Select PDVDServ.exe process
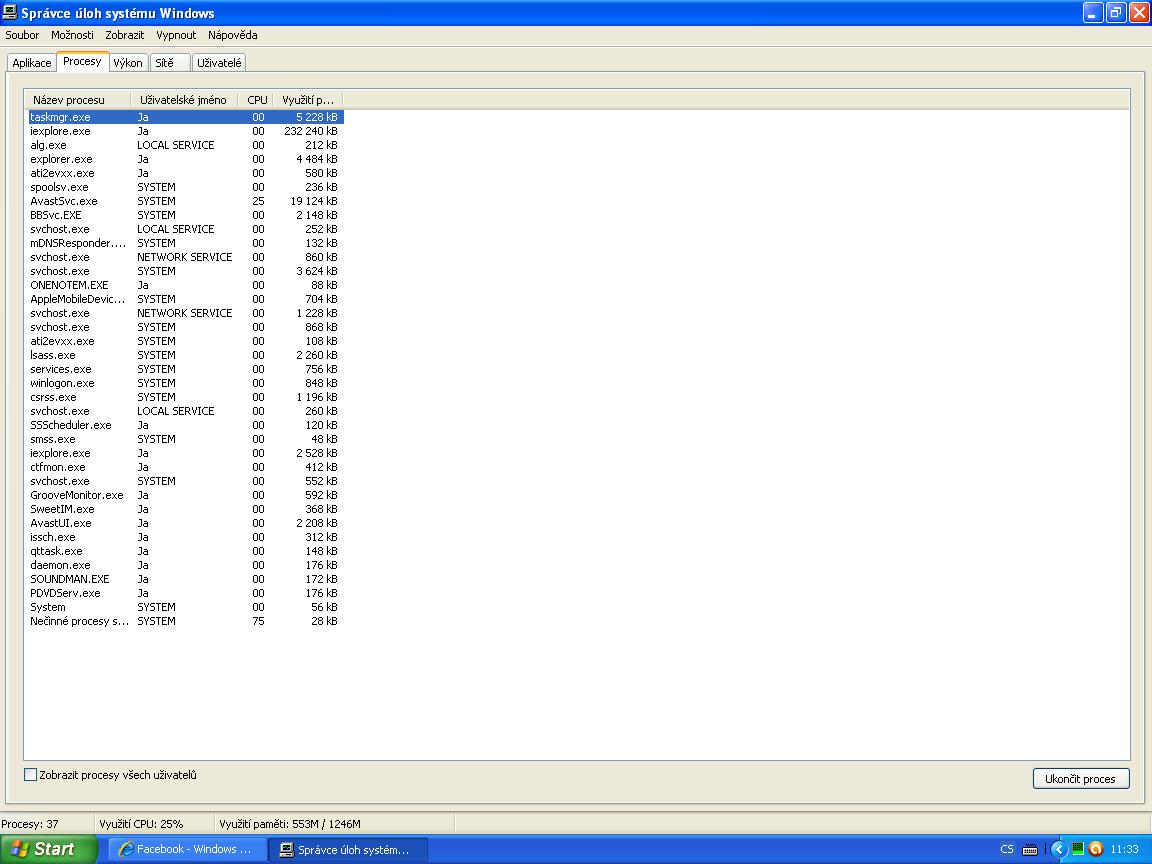This screenshot has height=864, width=1152. pyautogui.click(x=186, y=593)
